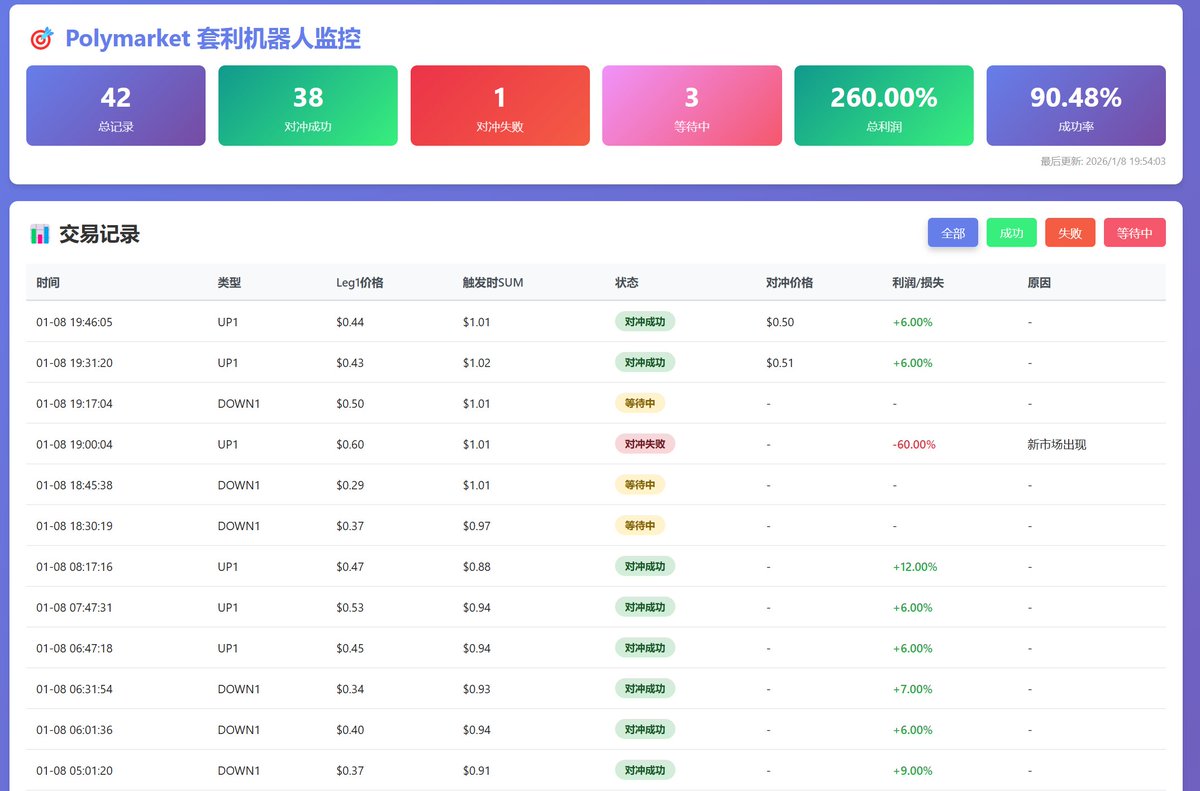Click 等待中 badge in 18:30:19 row

[x=640, y=526]
